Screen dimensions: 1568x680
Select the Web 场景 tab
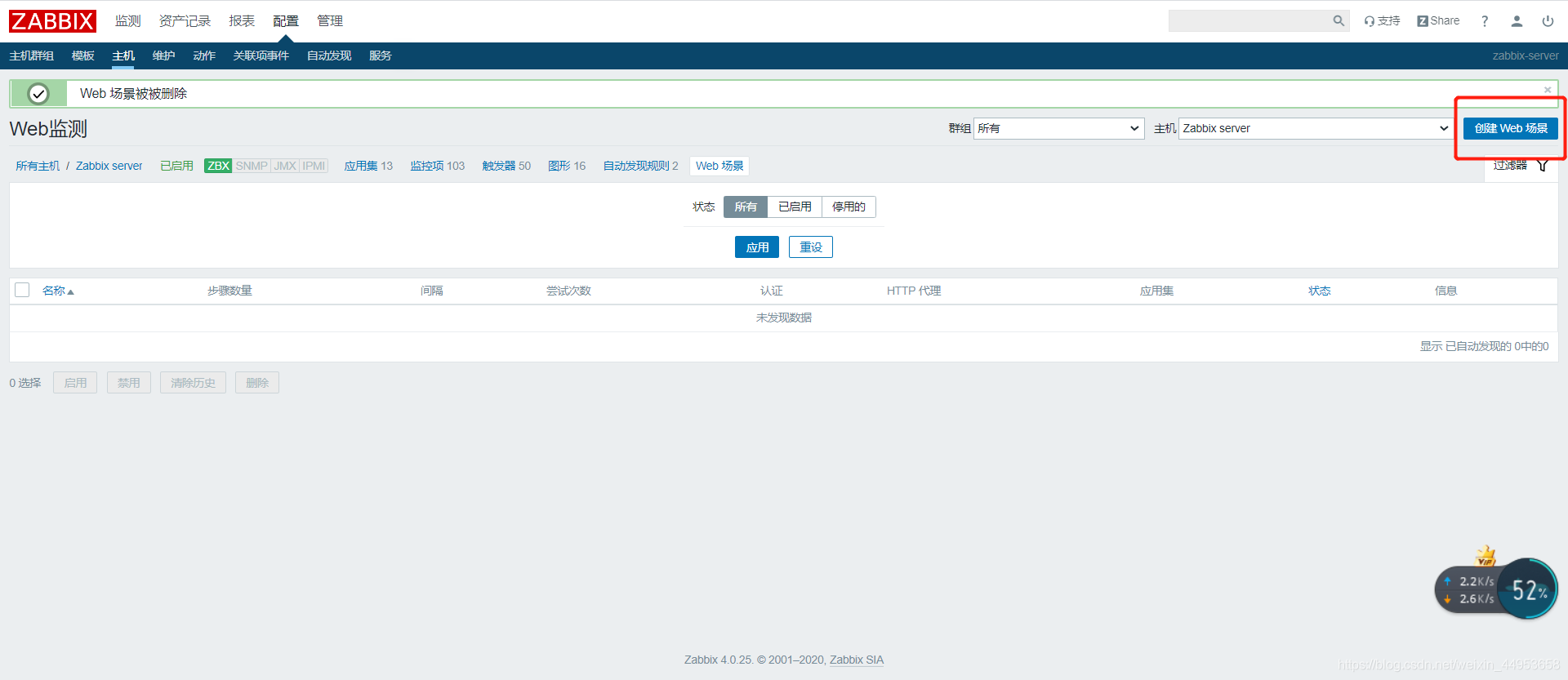719,166
